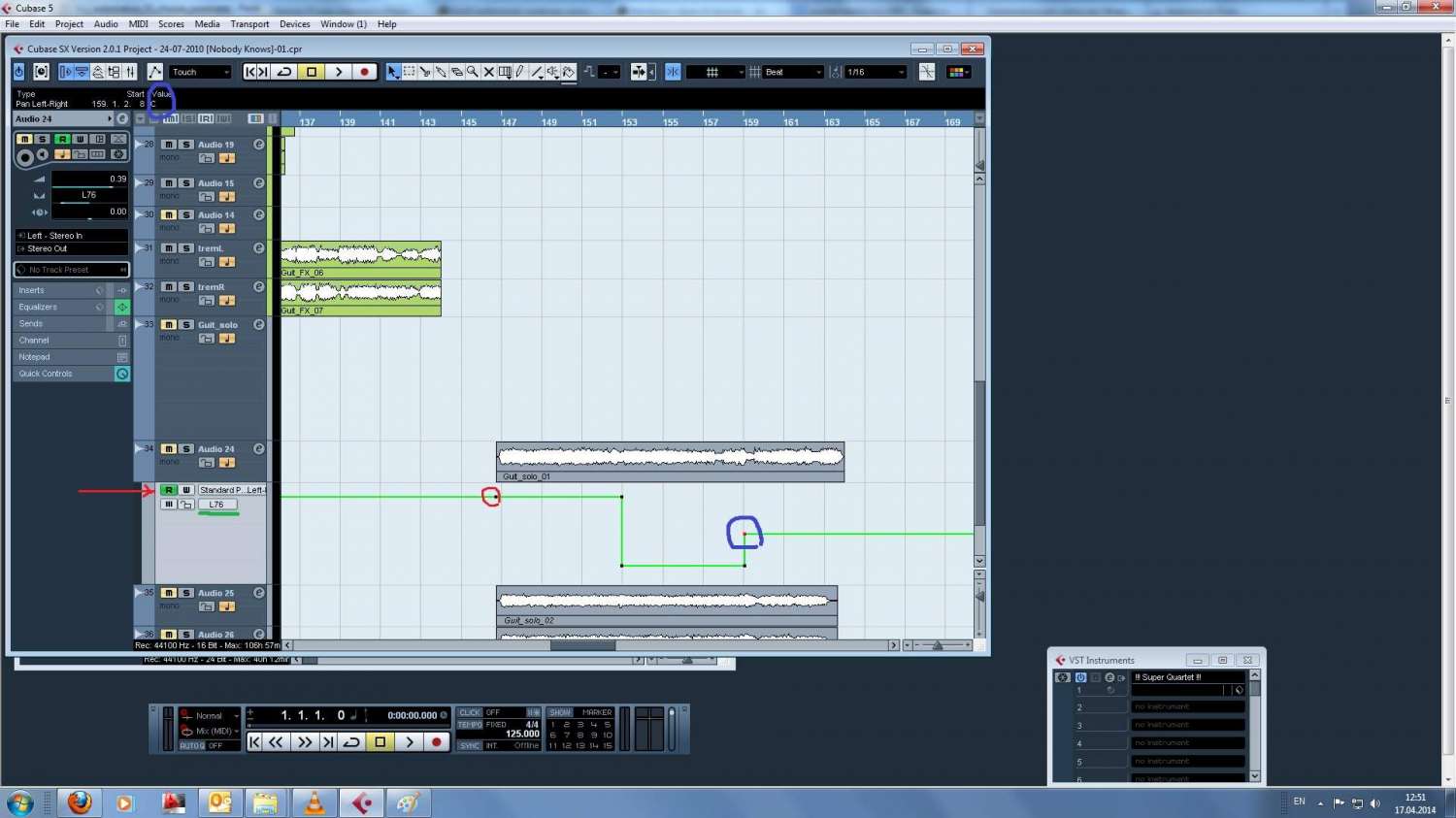Toggle Read automation on the pan automation track
This screenshot has height=818, width=1456.
click(169, 490)
